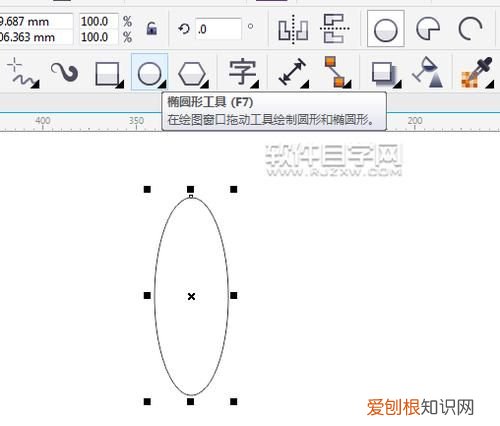Select the Polygon tool
Image resolution: width=500 pixels, height=426 pixels.
[192, 73]
